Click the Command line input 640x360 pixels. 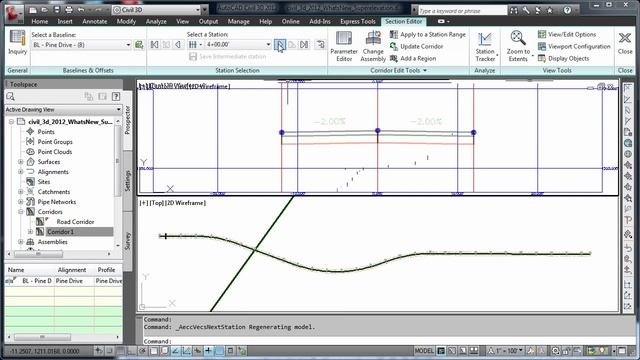[x=380, y=341]
